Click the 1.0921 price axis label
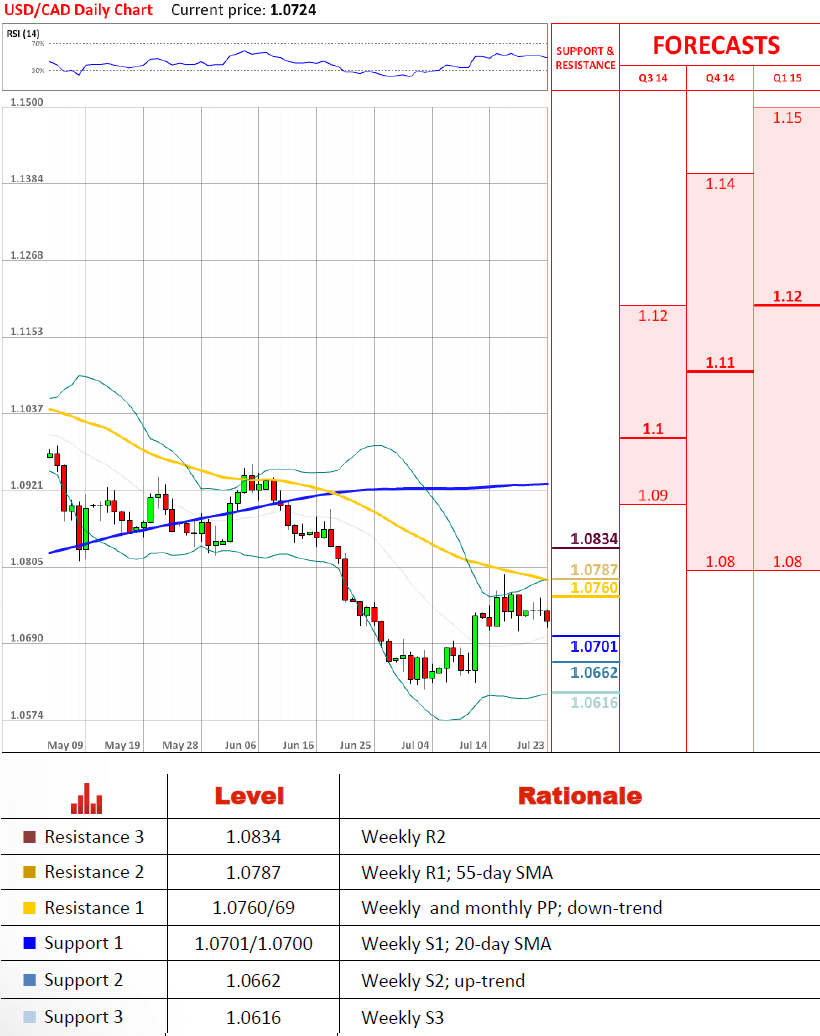The width and height of the screenshot is (820, 1036). [26, 485]
